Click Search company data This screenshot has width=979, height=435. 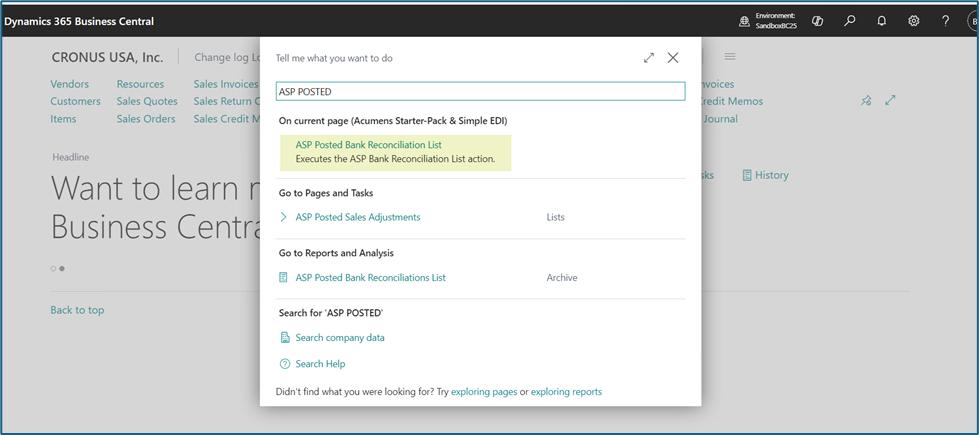(340, 338)
